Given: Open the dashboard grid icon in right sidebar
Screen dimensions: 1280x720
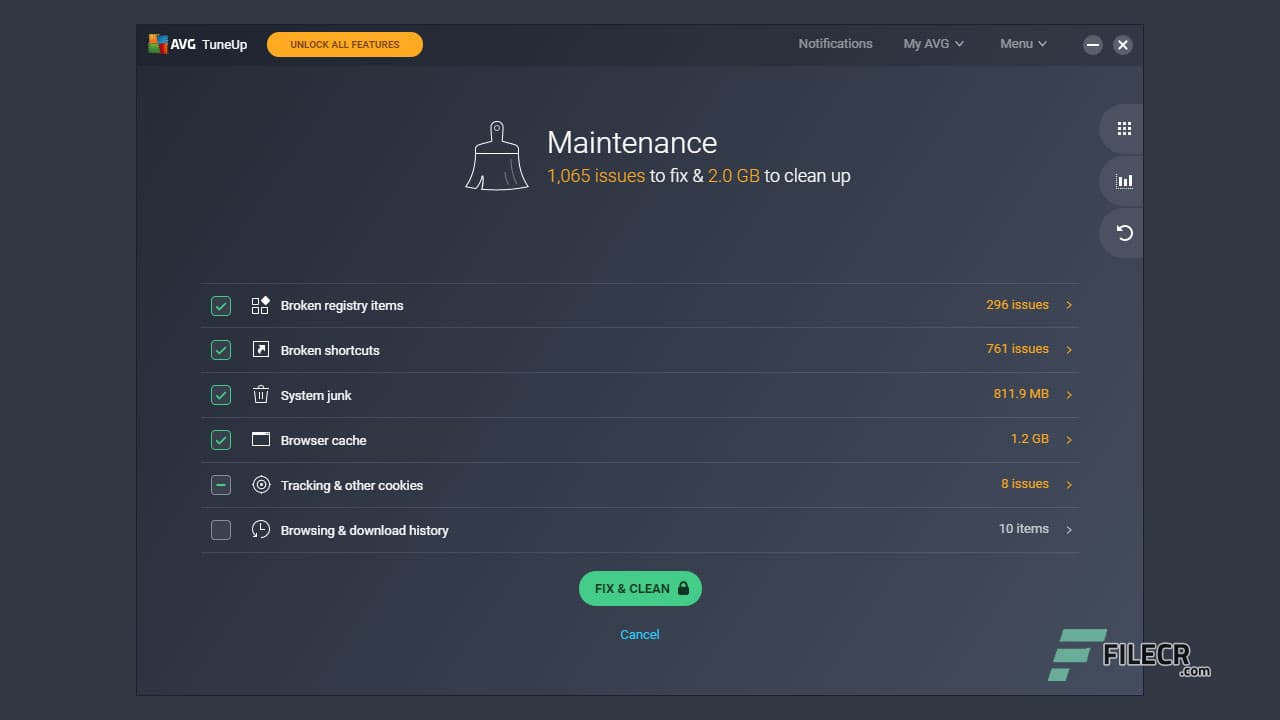Looking at the screenshot, I should (x=1123, y=128).
